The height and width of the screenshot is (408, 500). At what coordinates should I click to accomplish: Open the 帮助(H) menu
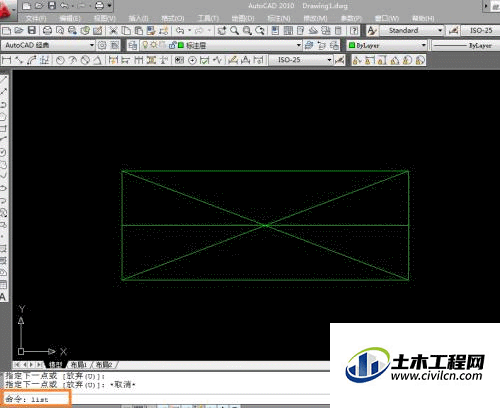(423, 18)
